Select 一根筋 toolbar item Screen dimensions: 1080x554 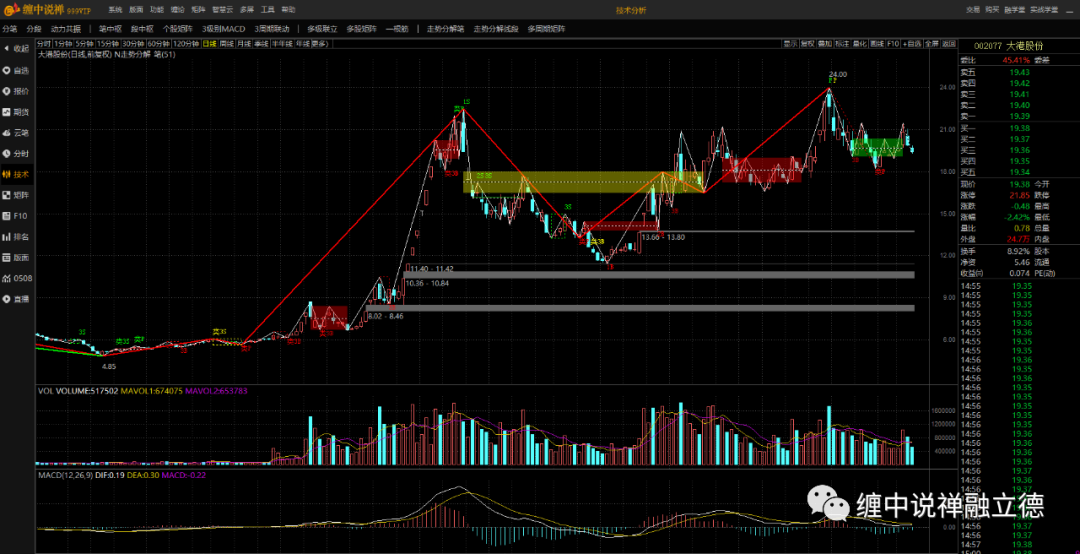(x=397, y=29)
